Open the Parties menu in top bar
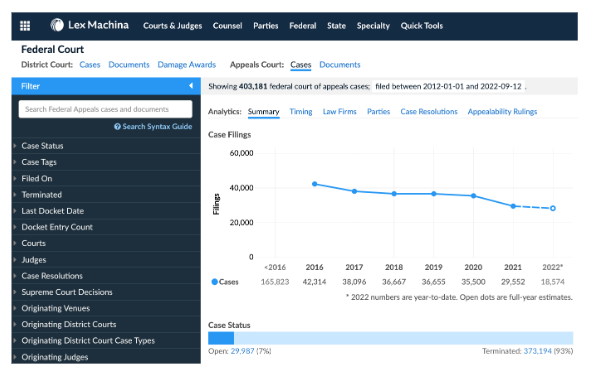 [x=266, y=26]
